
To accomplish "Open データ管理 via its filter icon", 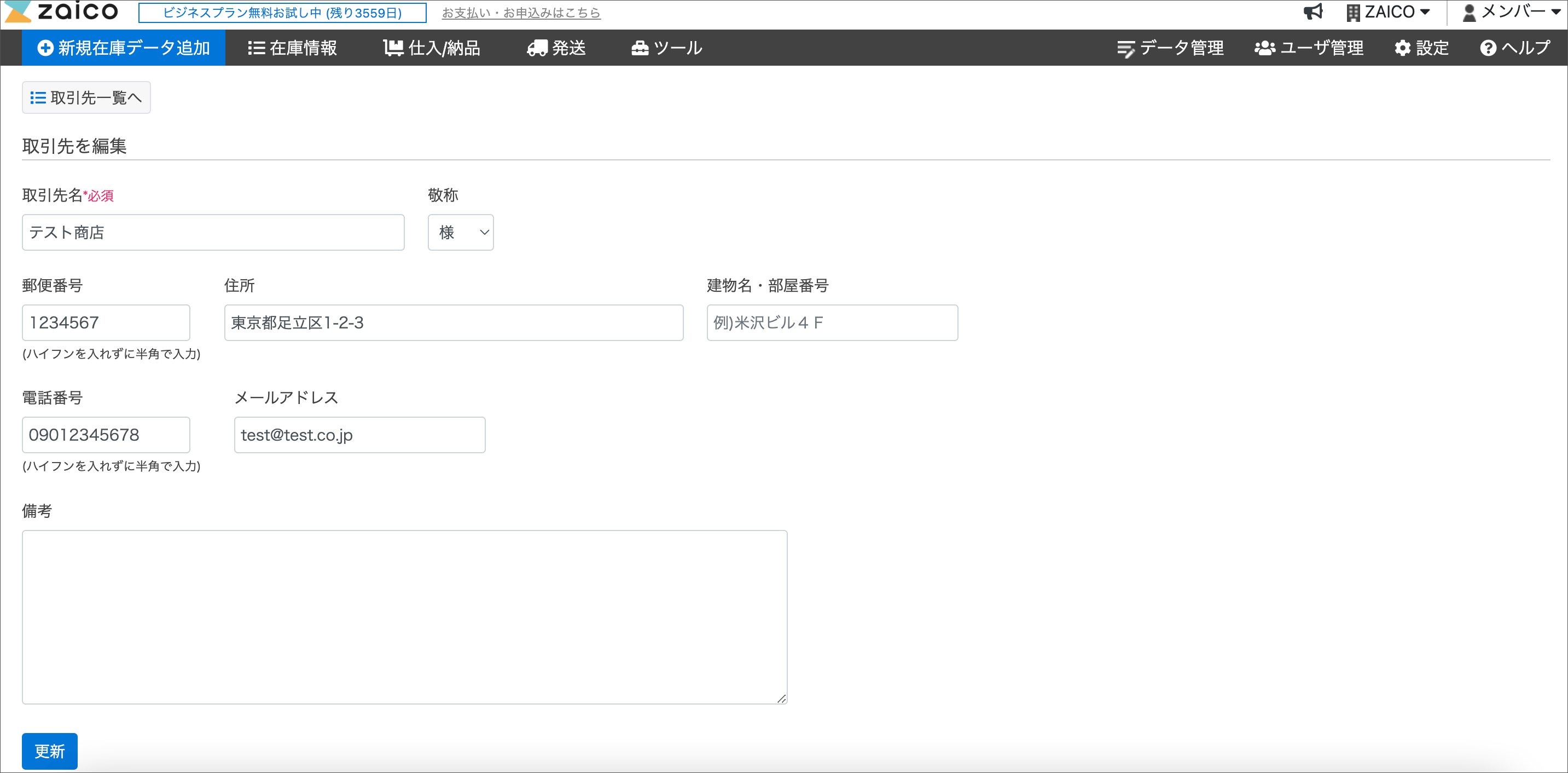I will (x=1126, y=48).
